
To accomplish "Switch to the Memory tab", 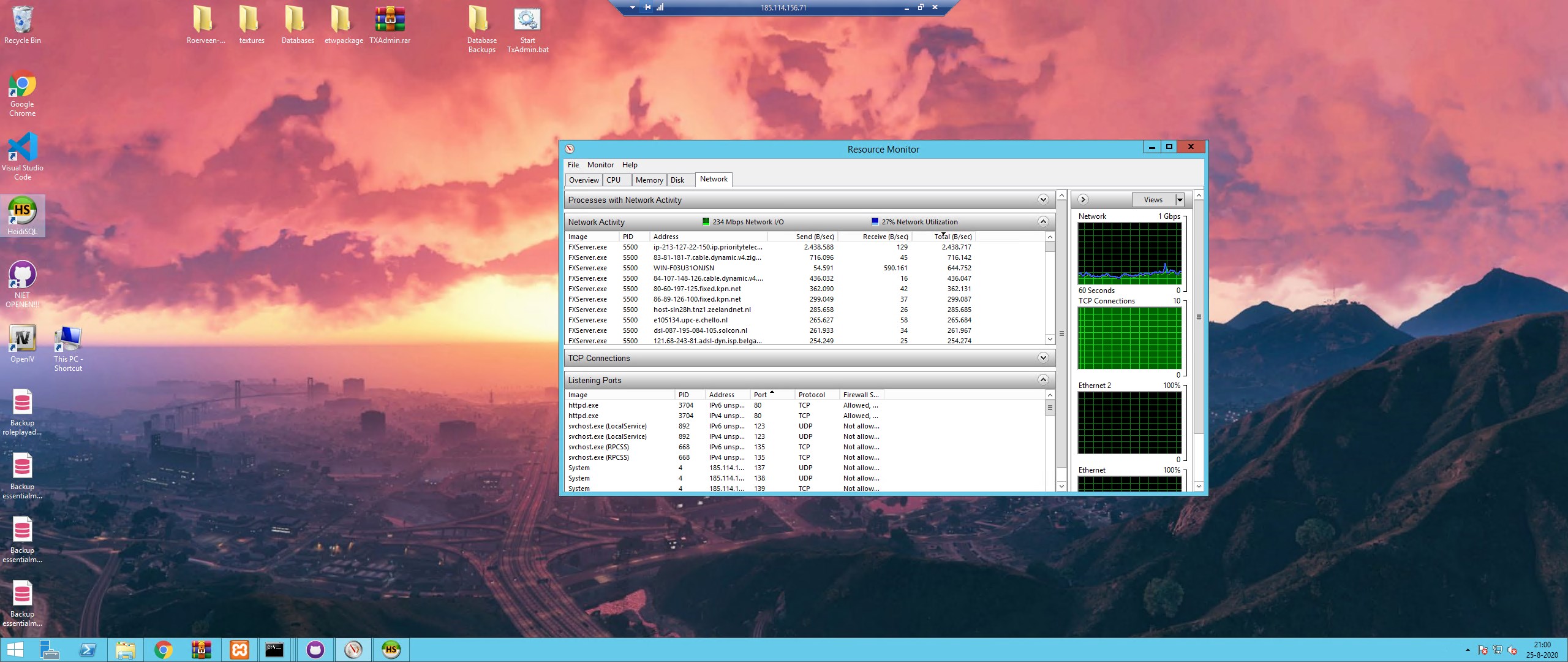I will 649,180.
